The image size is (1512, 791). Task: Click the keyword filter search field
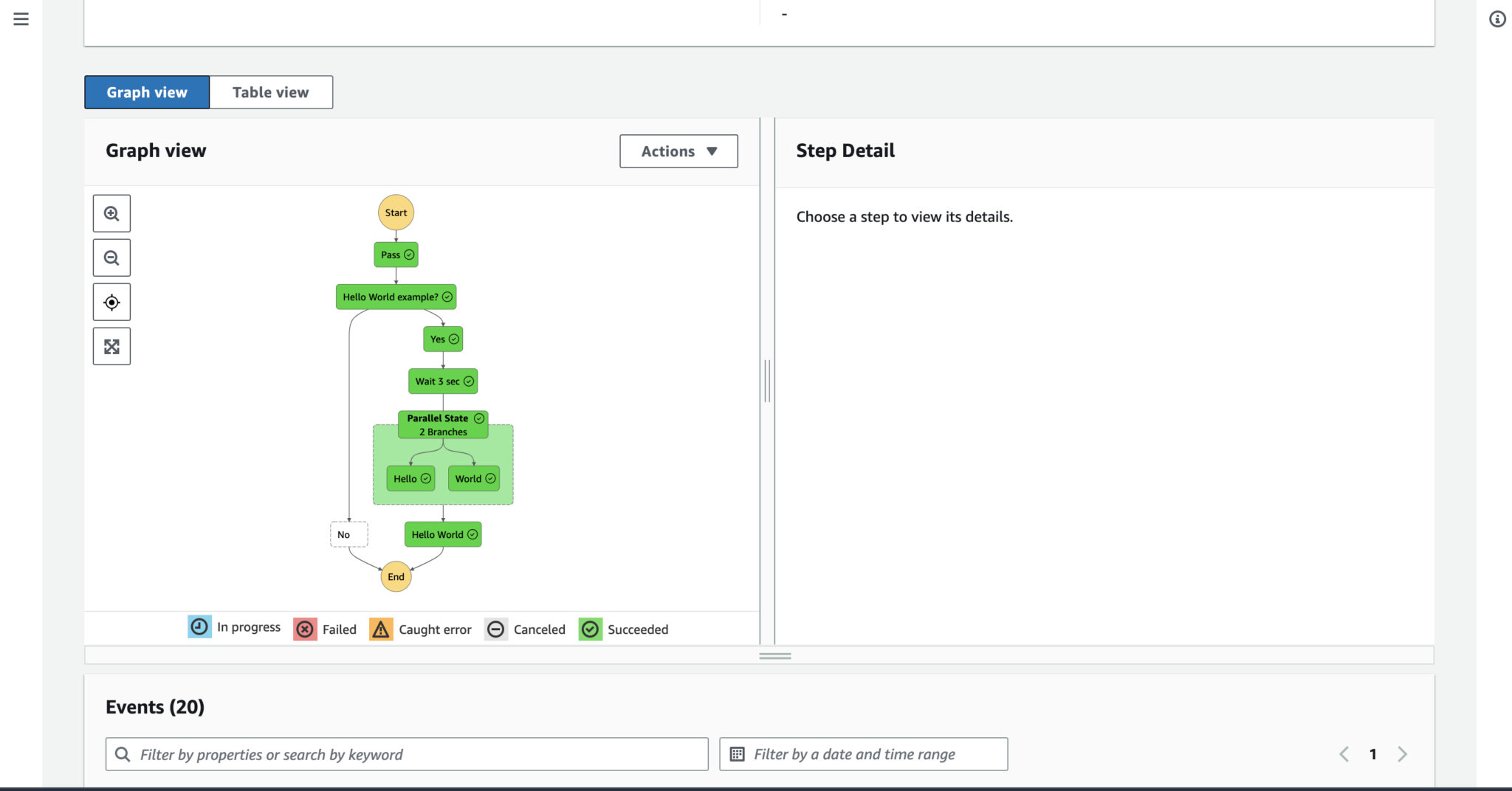pyautogui.click(x=406, y=753)
